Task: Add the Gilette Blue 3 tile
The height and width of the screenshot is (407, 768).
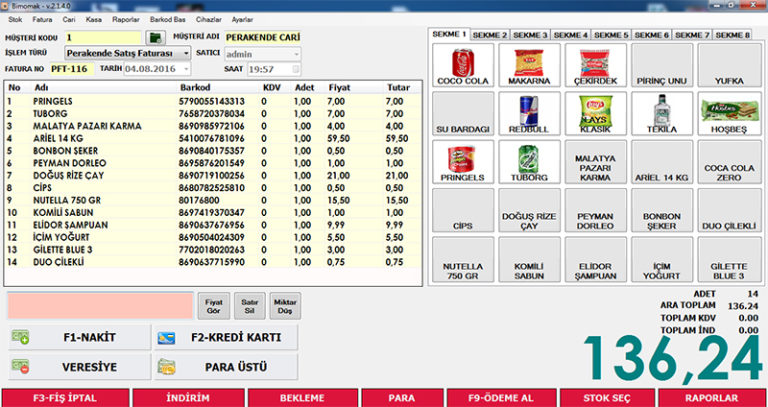Action: [729, 260]
